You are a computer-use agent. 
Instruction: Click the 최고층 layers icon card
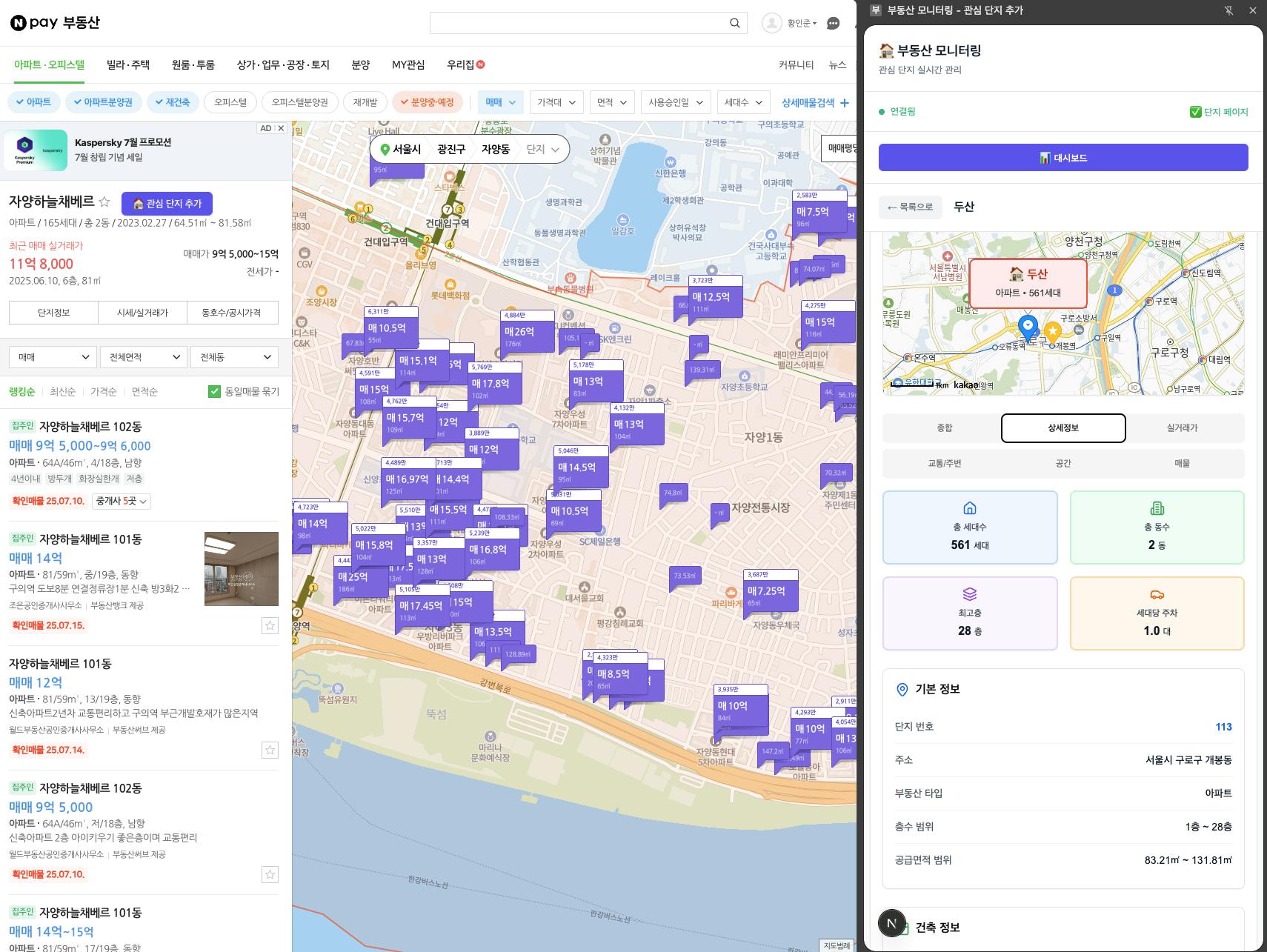coord(970,613)
